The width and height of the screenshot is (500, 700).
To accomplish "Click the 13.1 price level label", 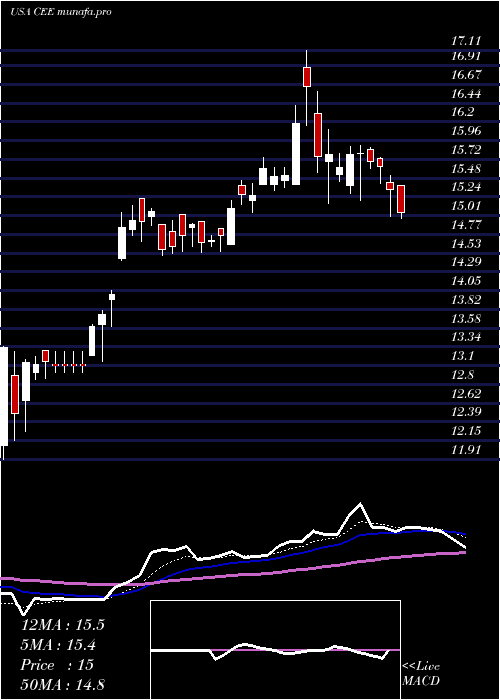I will [x=463, y=356].
